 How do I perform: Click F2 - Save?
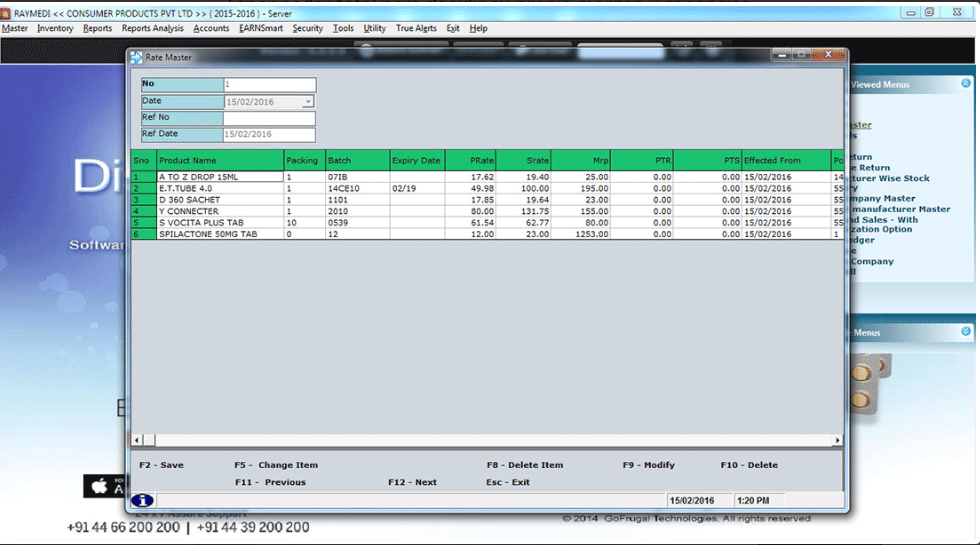(x=161, y=465)
